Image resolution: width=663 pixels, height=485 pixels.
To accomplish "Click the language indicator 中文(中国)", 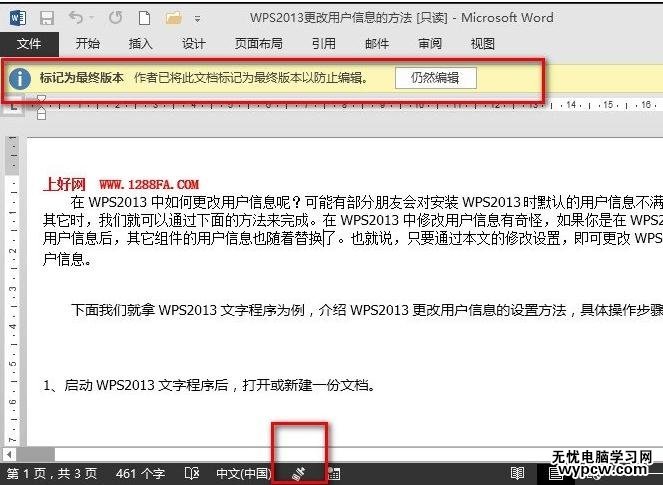I will [x=244, y=474].
